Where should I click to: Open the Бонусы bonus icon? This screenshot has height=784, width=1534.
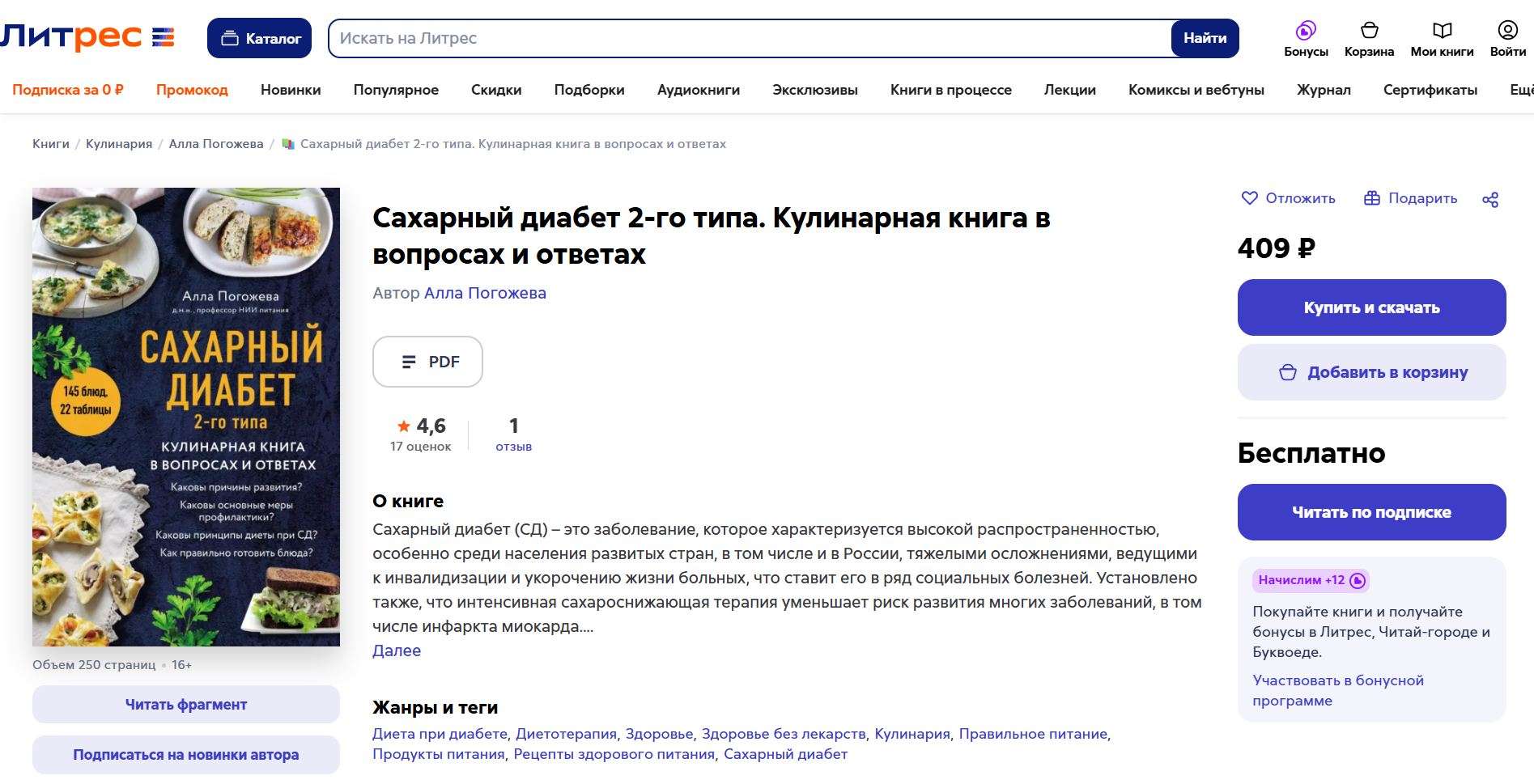pyautogui.click(x=1306, y=39)
